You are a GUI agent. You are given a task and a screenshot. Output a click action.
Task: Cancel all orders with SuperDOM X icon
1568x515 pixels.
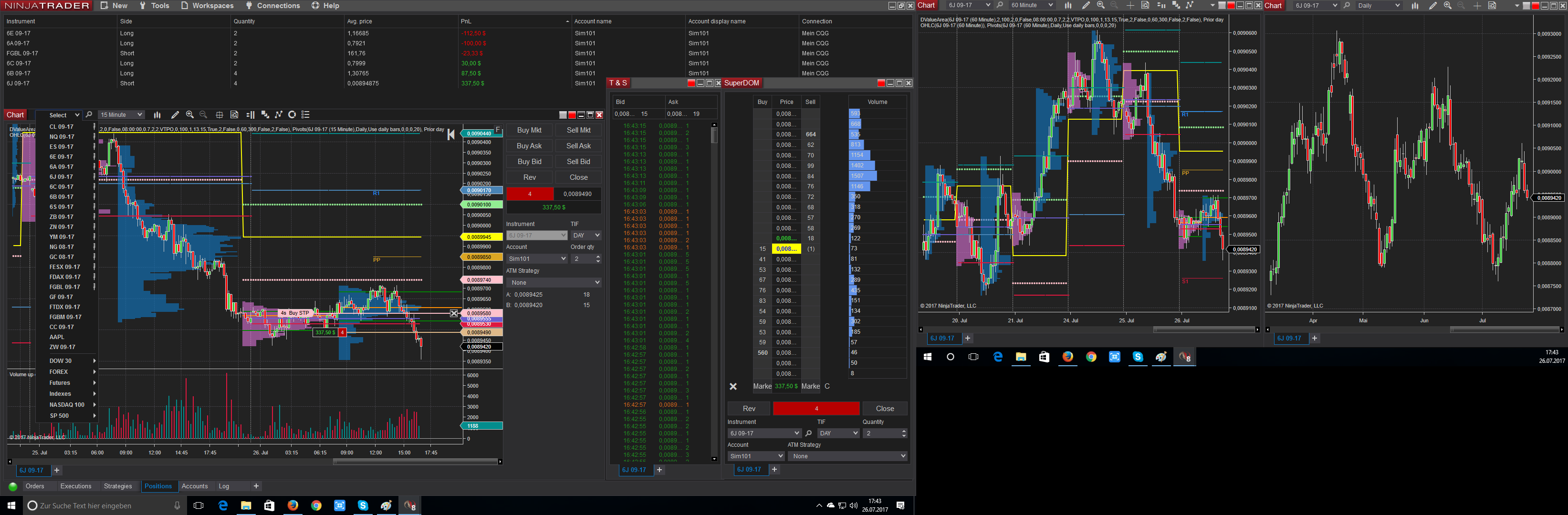[733, 386]
